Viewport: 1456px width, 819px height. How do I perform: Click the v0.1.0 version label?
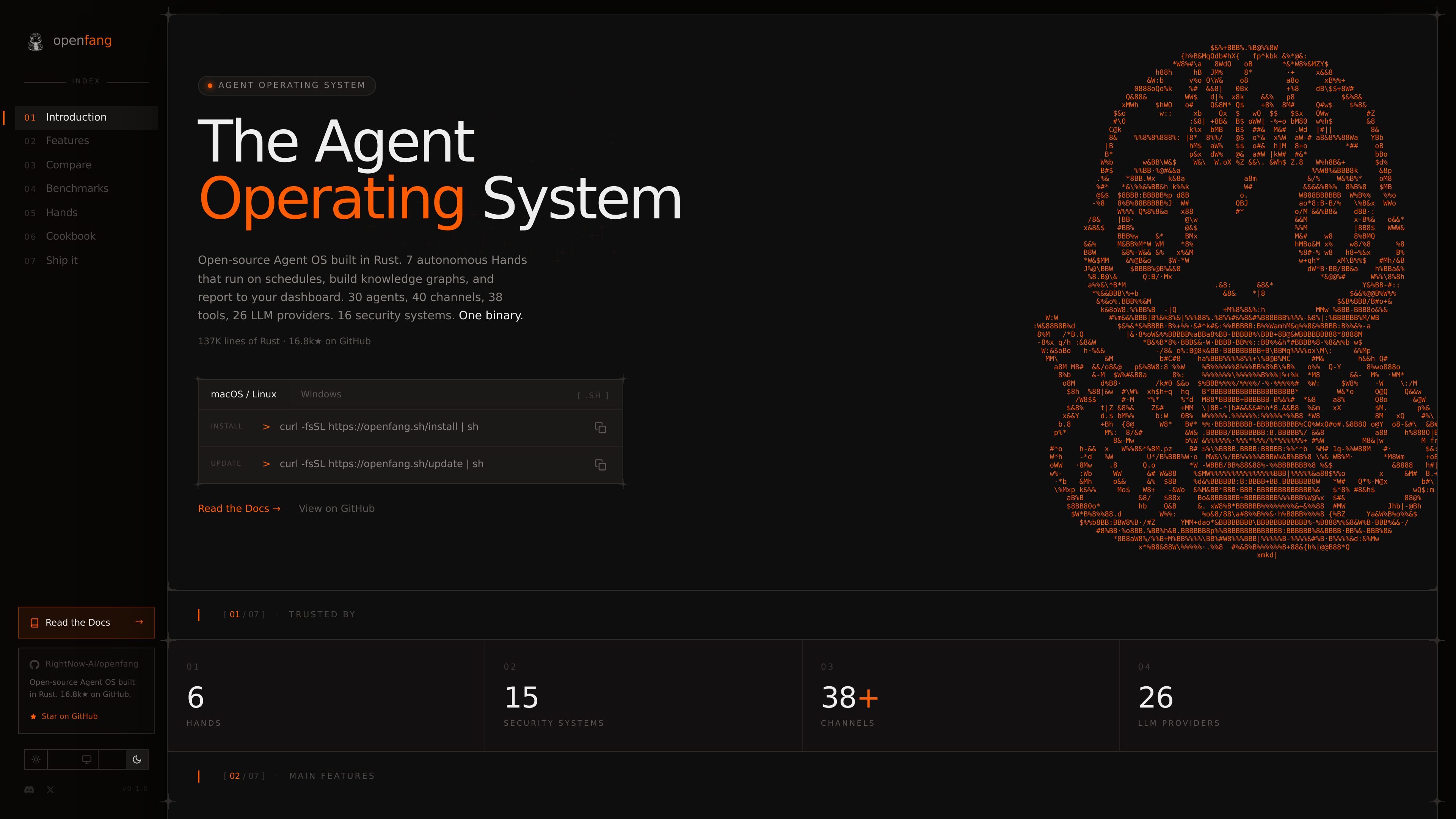pos(135,789)
